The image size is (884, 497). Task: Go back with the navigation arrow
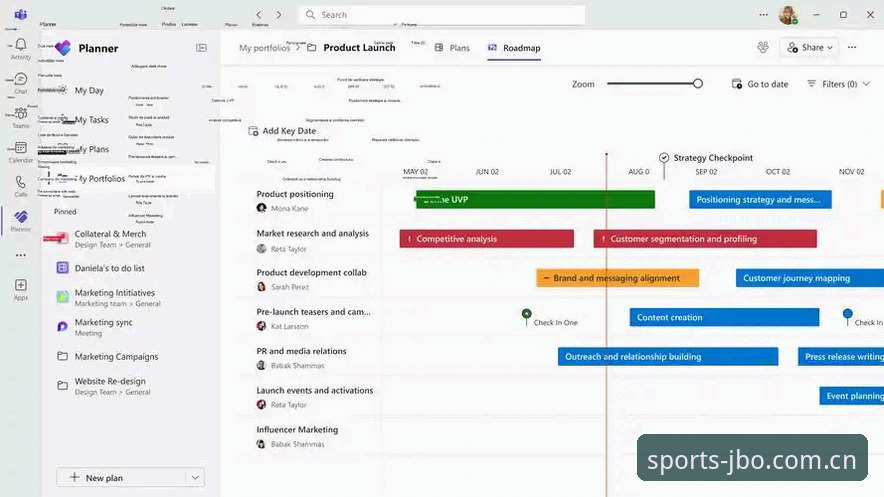pos(259,15)
